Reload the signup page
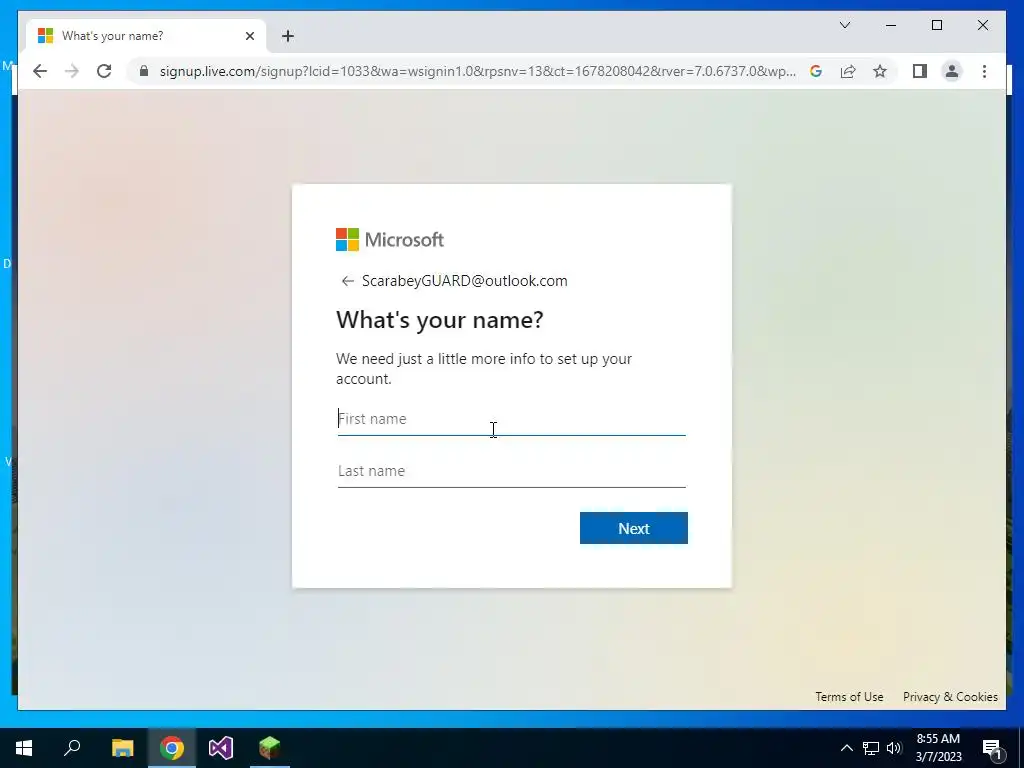 tap(104, 71)
